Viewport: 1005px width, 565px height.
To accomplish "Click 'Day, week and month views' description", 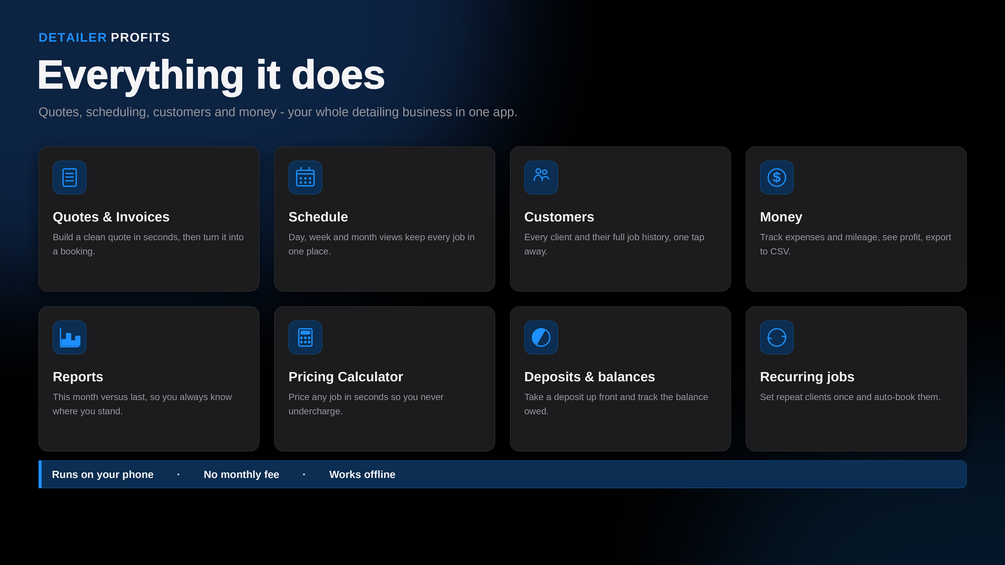I will pos(381,244).
